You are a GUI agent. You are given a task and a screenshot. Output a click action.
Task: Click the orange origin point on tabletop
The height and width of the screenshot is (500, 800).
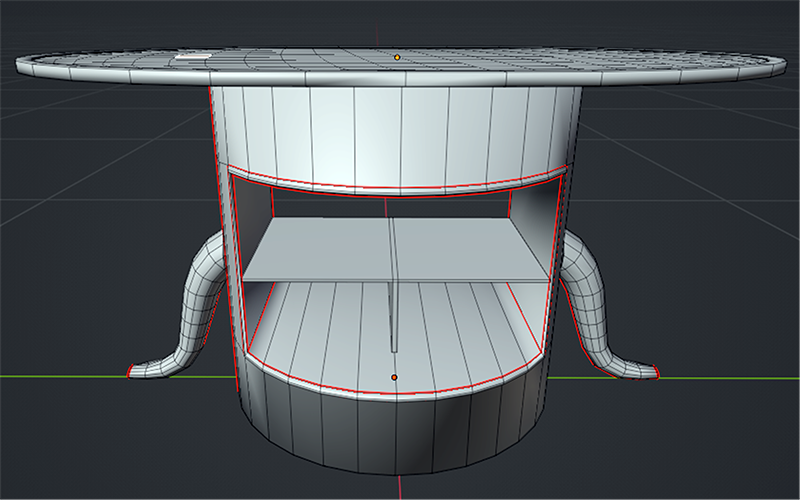pyautogui.click(x=397, y=58)
